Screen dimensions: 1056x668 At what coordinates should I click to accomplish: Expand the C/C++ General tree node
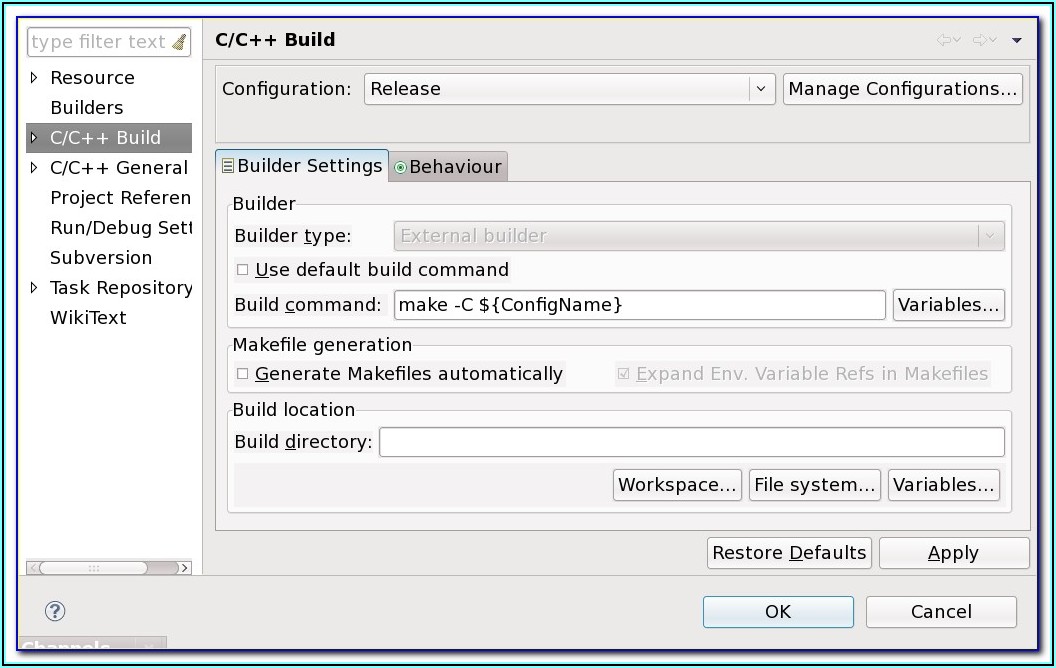point(34,168)
